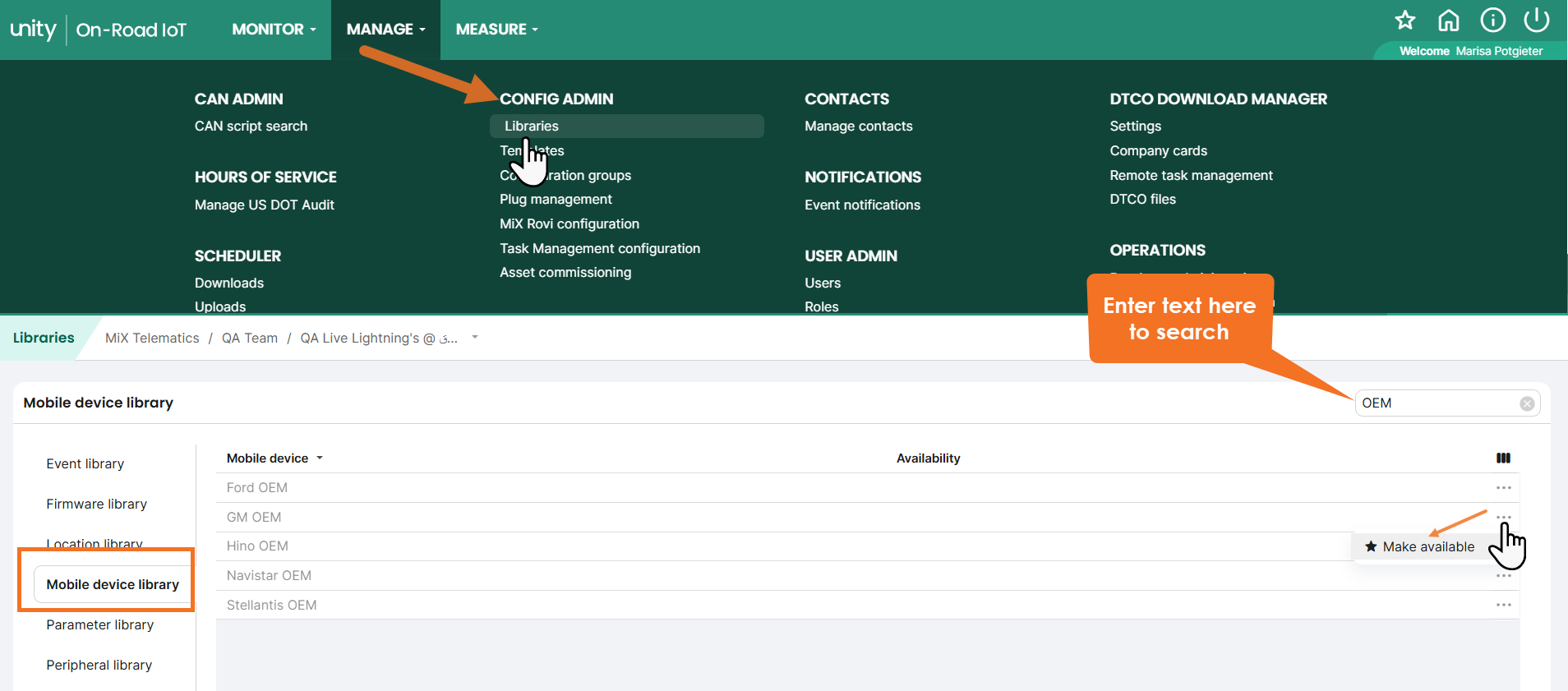1568x691 pixels.
Task: Open CAN script search
Action: (x=251, y=126)
